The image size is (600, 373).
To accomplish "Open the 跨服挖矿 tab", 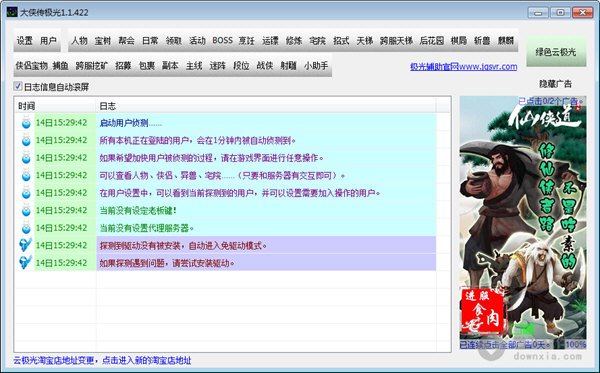I will click(x=92, y=66).
